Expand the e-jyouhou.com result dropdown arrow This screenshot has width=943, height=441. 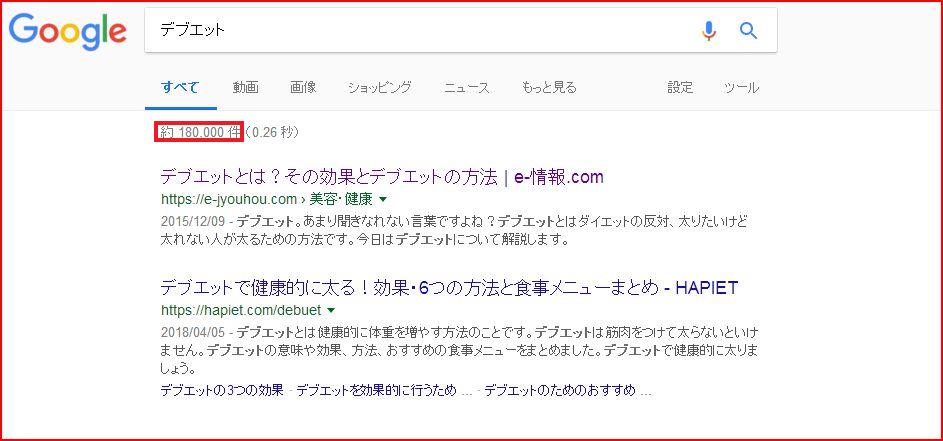pos(383,199)
